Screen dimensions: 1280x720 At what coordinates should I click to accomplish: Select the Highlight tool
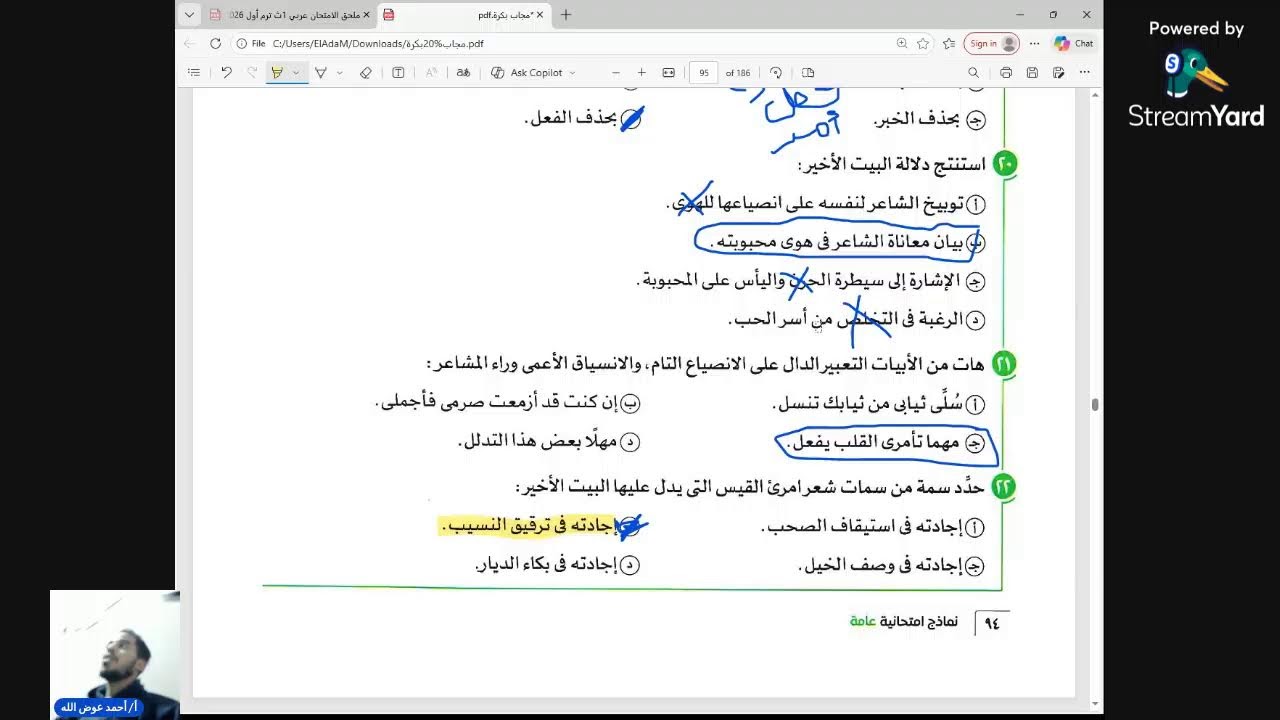277,73
